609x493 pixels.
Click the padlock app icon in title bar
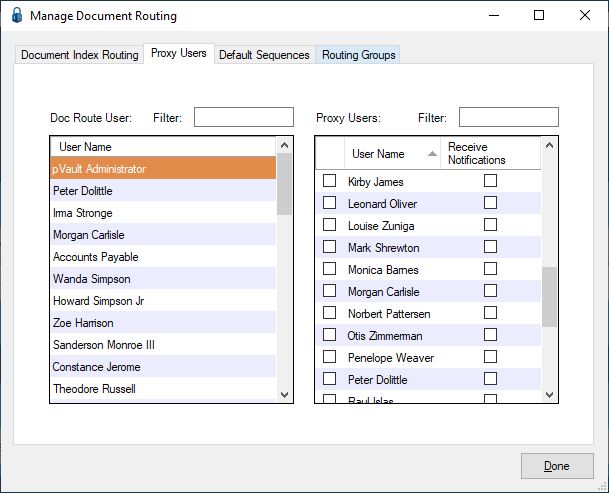point(17,16)
